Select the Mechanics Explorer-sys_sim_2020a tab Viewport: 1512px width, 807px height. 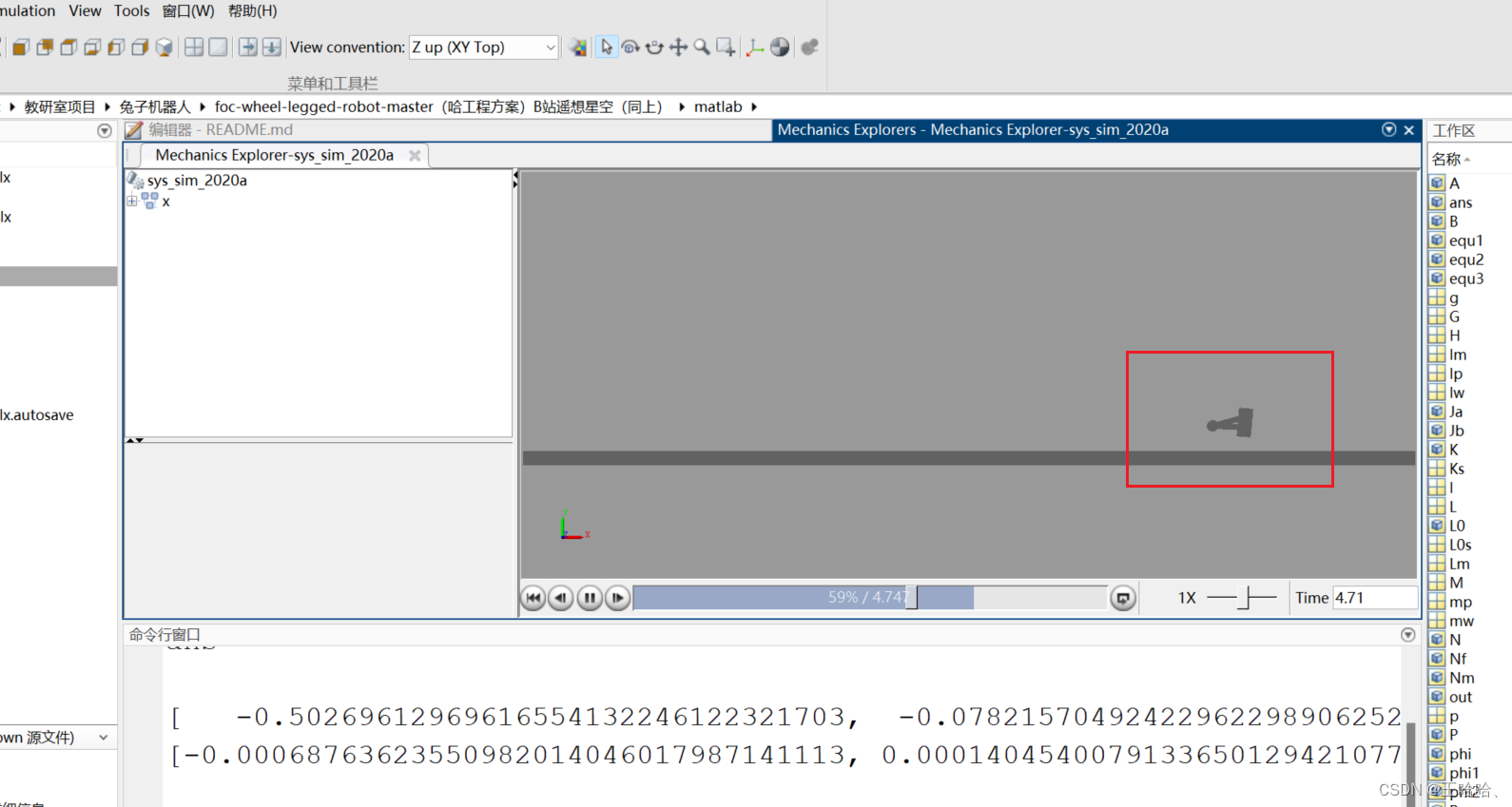(x=275, y=155)
